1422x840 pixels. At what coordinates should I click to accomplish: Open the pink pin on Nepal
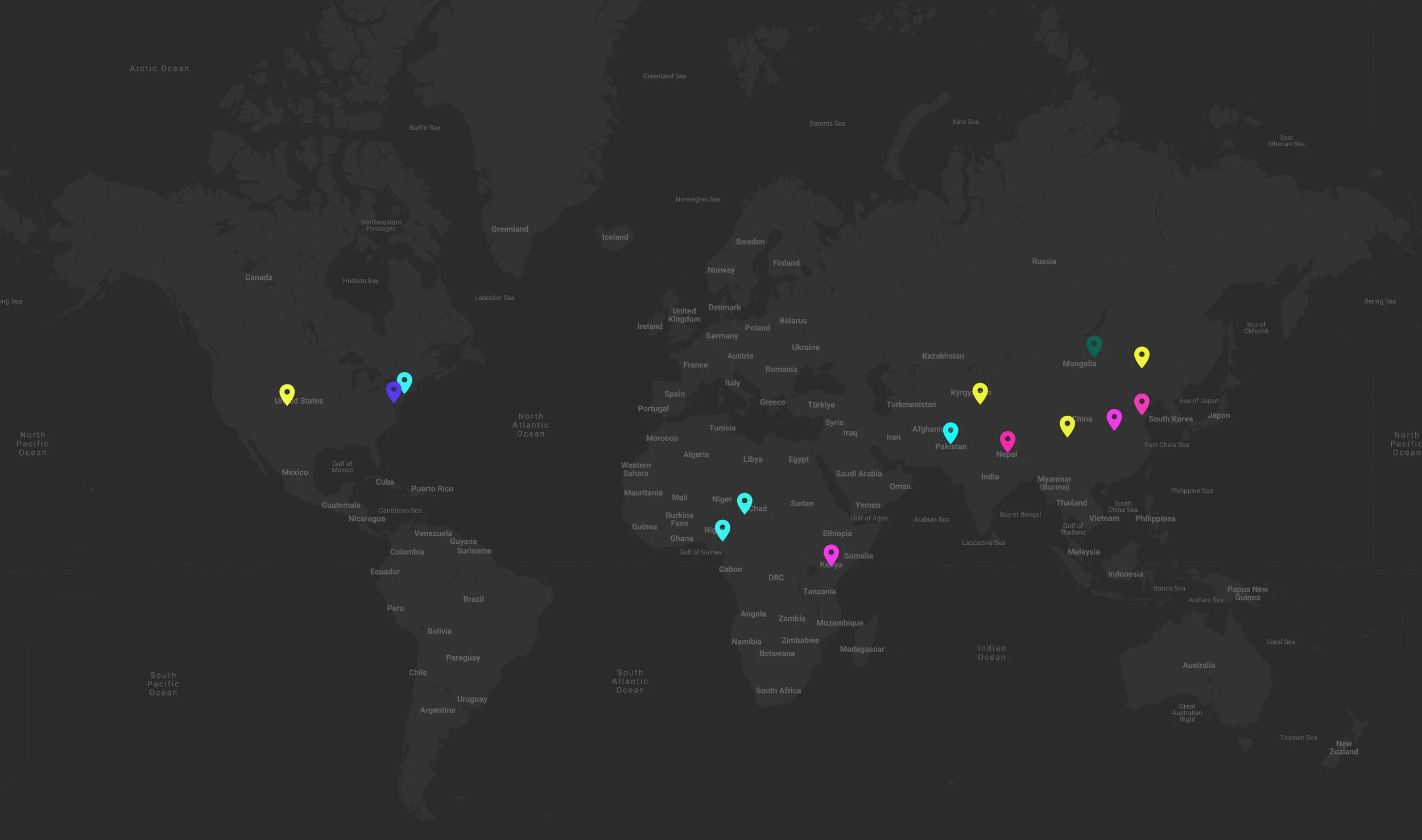point(1007,440)
